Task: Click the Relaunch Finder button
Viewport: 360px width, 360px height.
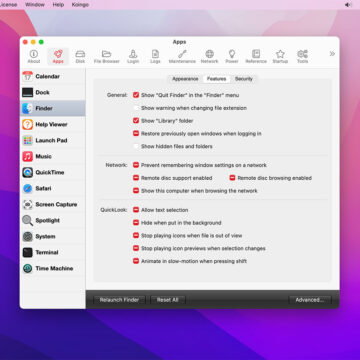Action: 119,300
